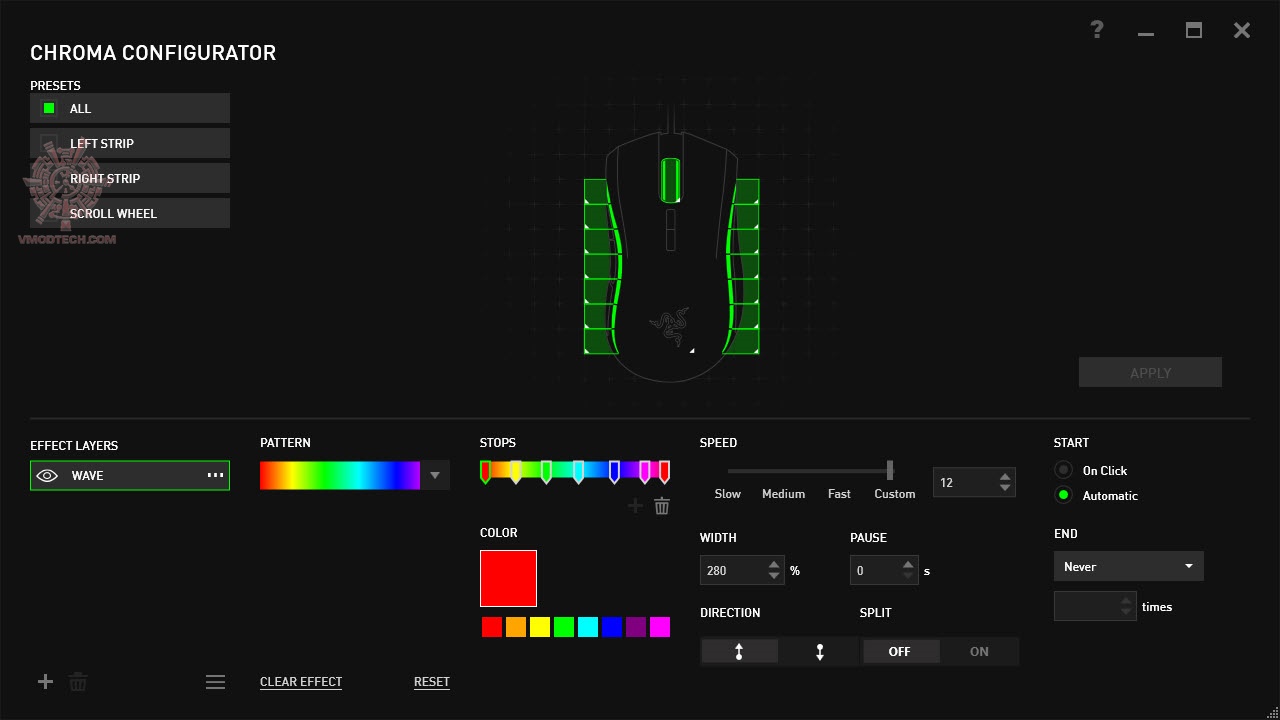The image size is (1280, 720).
Task: Choose the Fast speed label
Action: coord(839,494)
